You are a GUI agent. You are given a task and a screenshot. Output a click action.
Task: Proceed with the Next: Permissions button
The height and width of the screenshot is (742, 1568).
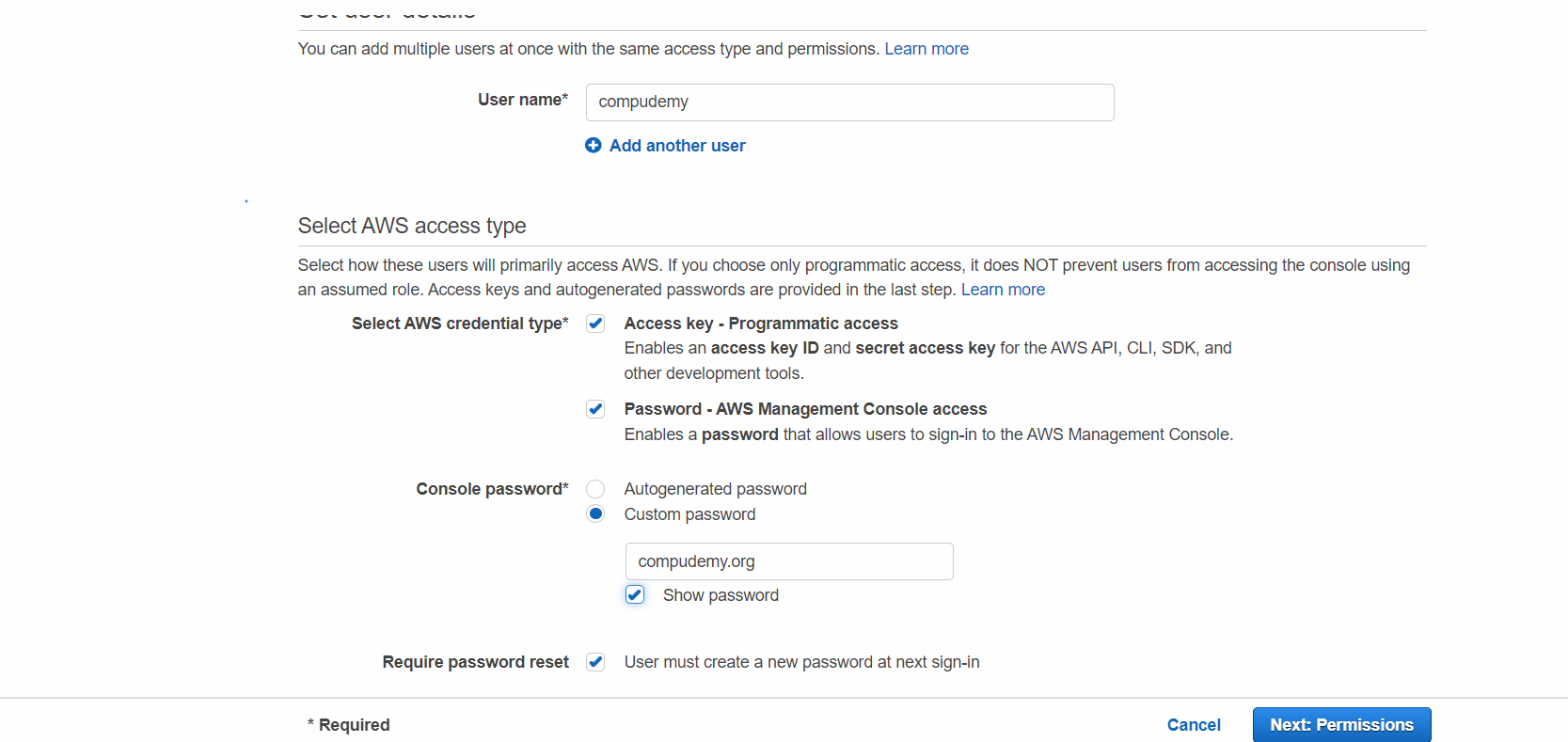point(1341,725)
